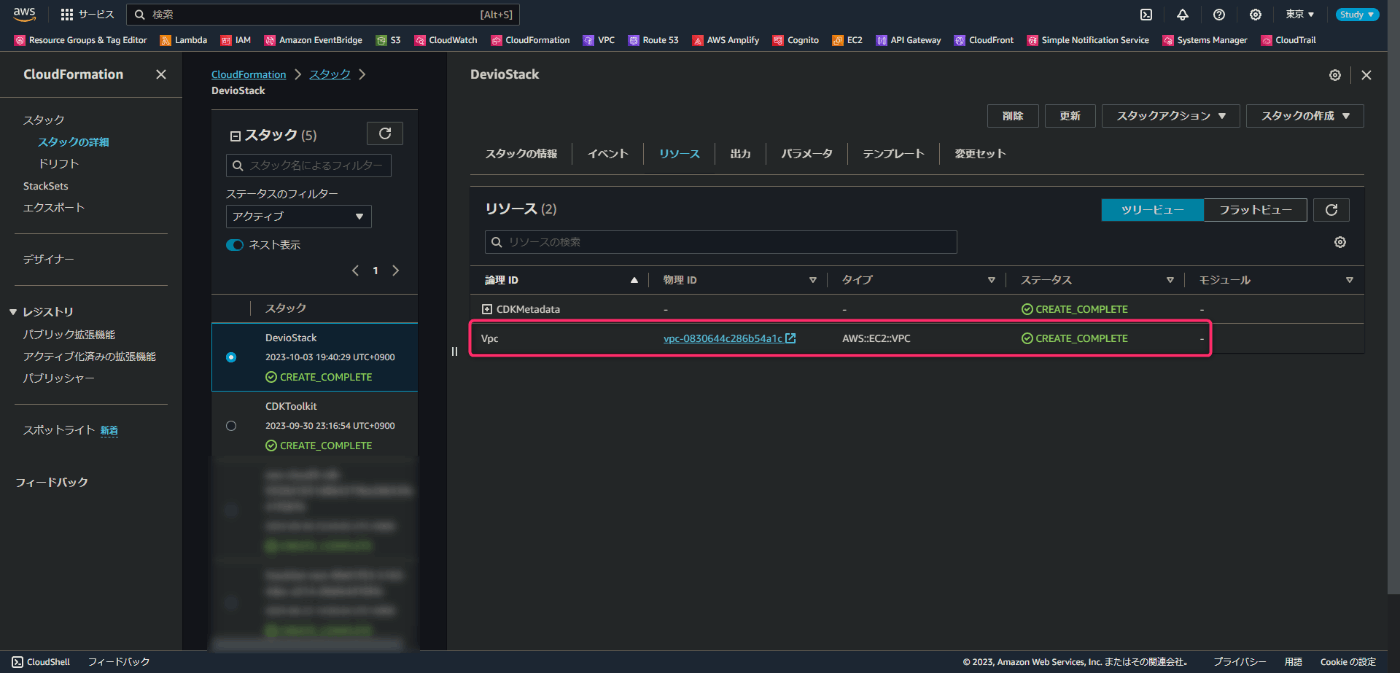Image resolution: width=1400 pixels, height=673 pixels.
Task: Open stack detail panel settings gear
Action: (x=1335, y=75)
